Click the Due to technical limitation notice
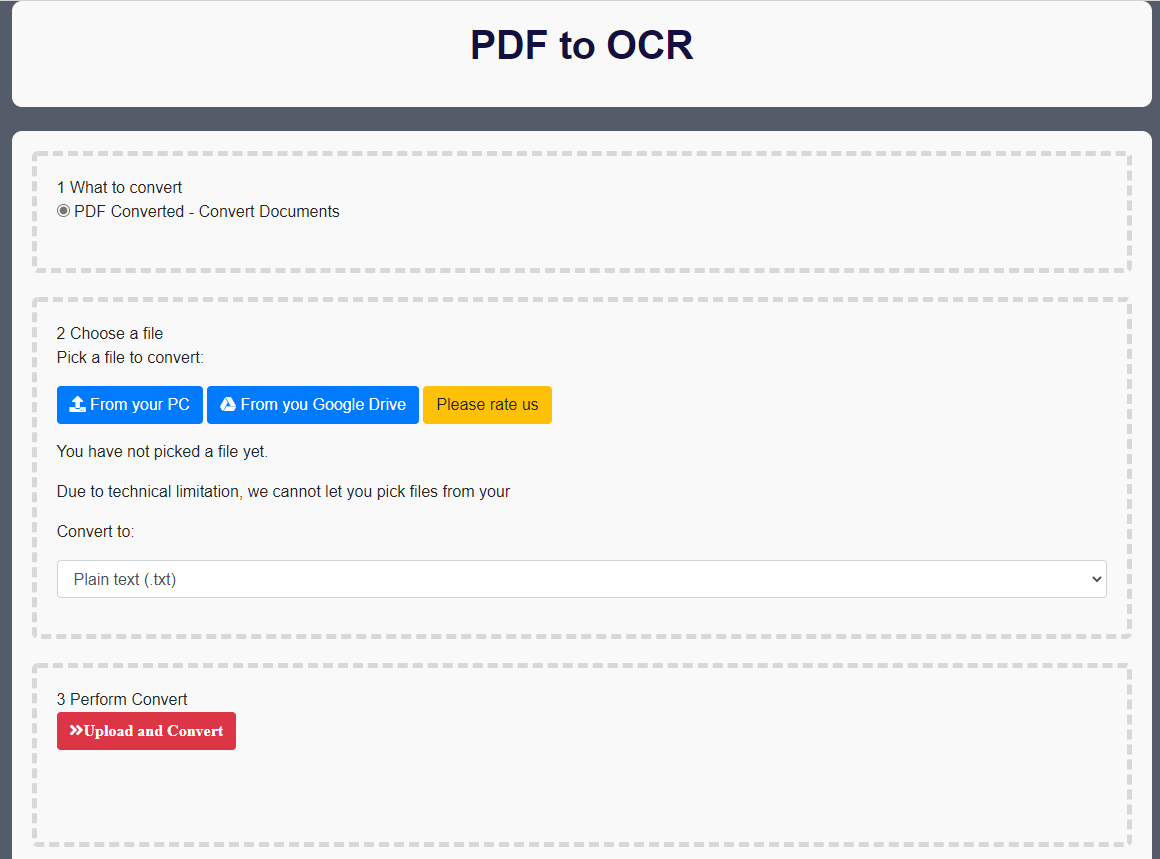Image resolution: width=1160 pixels, height=859 pixels. pyautogui.click(x=283, y=491)
